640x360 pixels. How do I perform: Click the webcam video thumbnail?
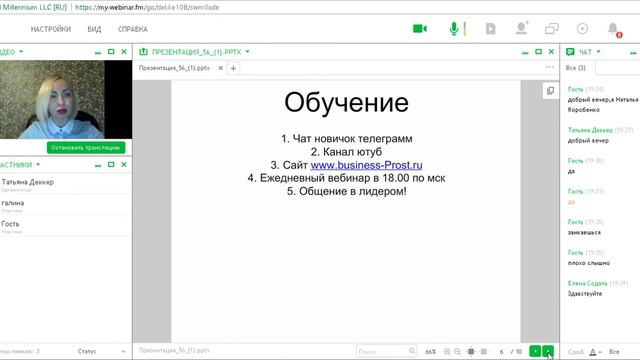point(65,100)
